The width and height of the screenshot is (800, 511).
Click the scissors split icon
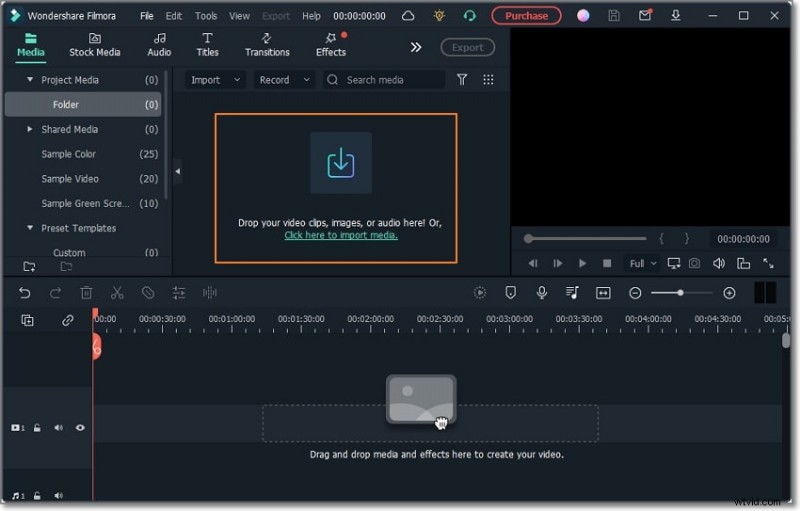tap(117, 293)
